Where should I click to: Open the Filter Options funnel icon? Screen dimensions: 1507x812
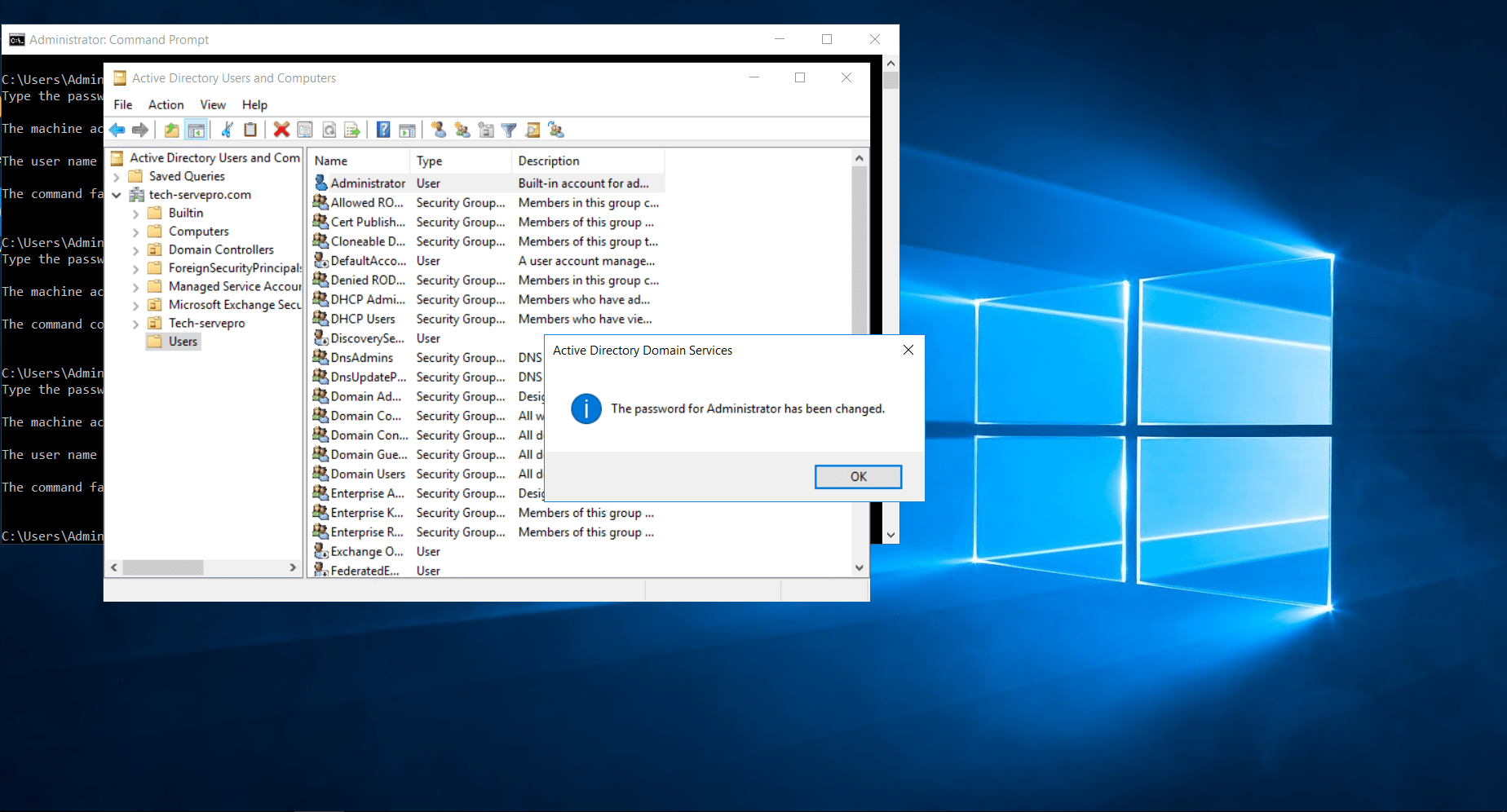click(509, 130)
